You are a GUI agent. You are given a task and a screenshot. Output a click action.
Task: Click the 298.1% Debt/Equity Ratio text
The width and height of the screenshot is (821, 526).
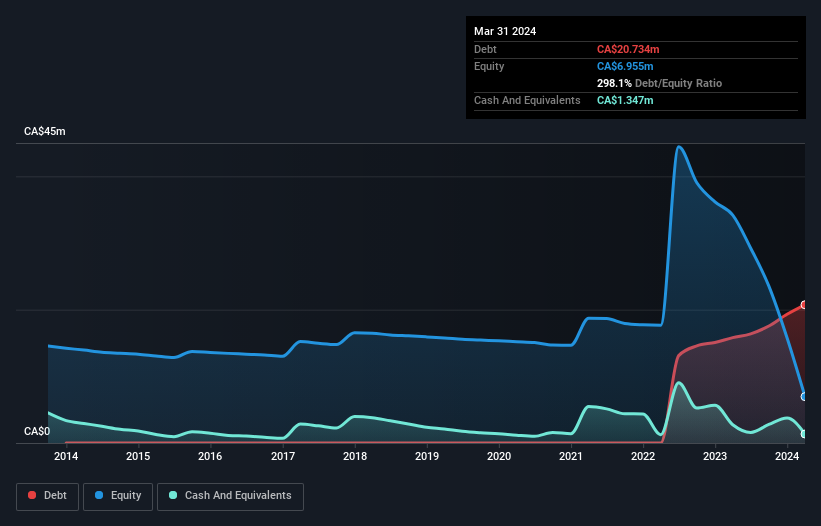tap(659, 83)
